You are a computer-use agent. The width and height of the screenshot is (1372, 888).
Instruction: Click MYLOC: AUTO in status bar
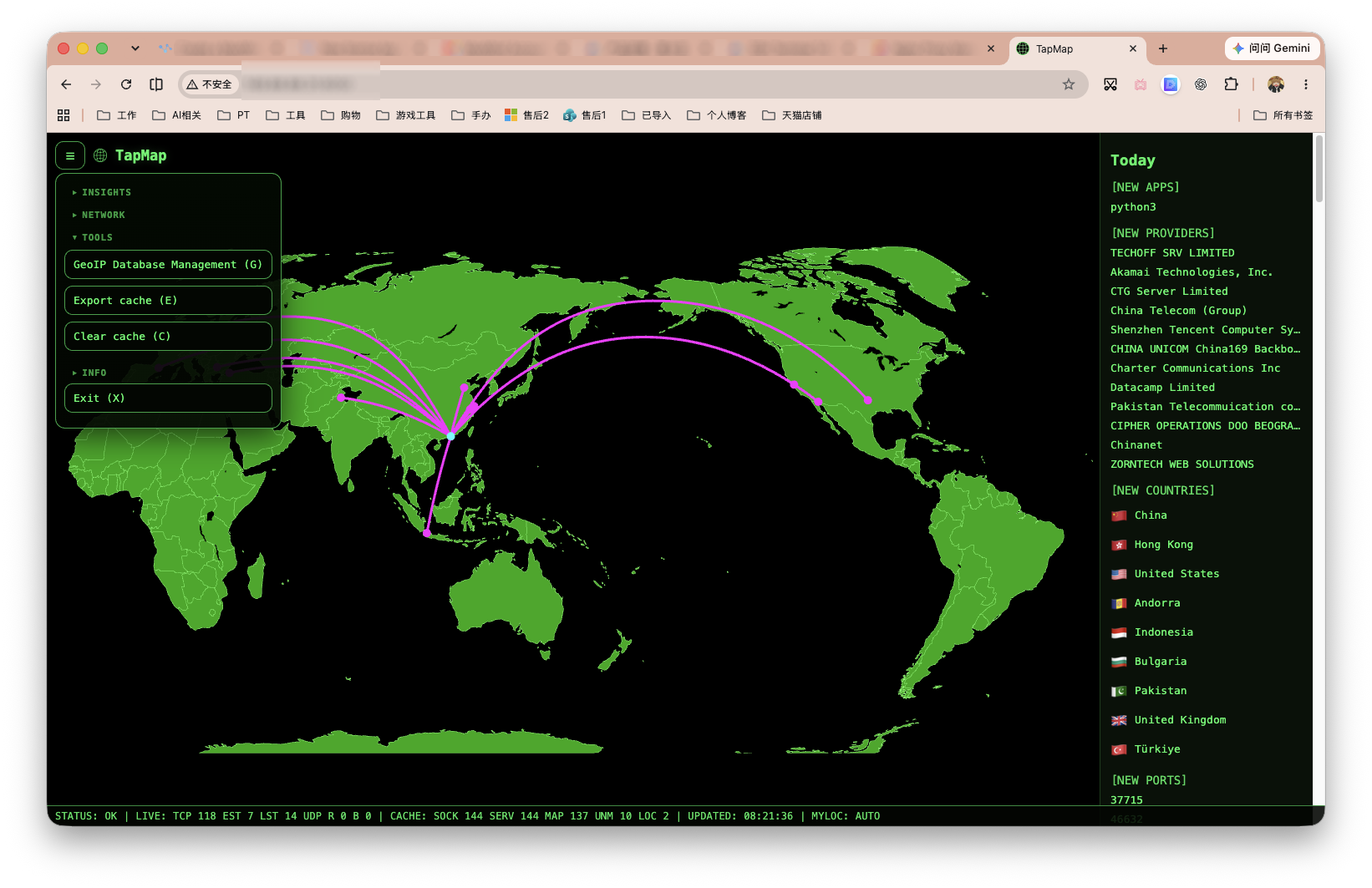pos(846,816)
